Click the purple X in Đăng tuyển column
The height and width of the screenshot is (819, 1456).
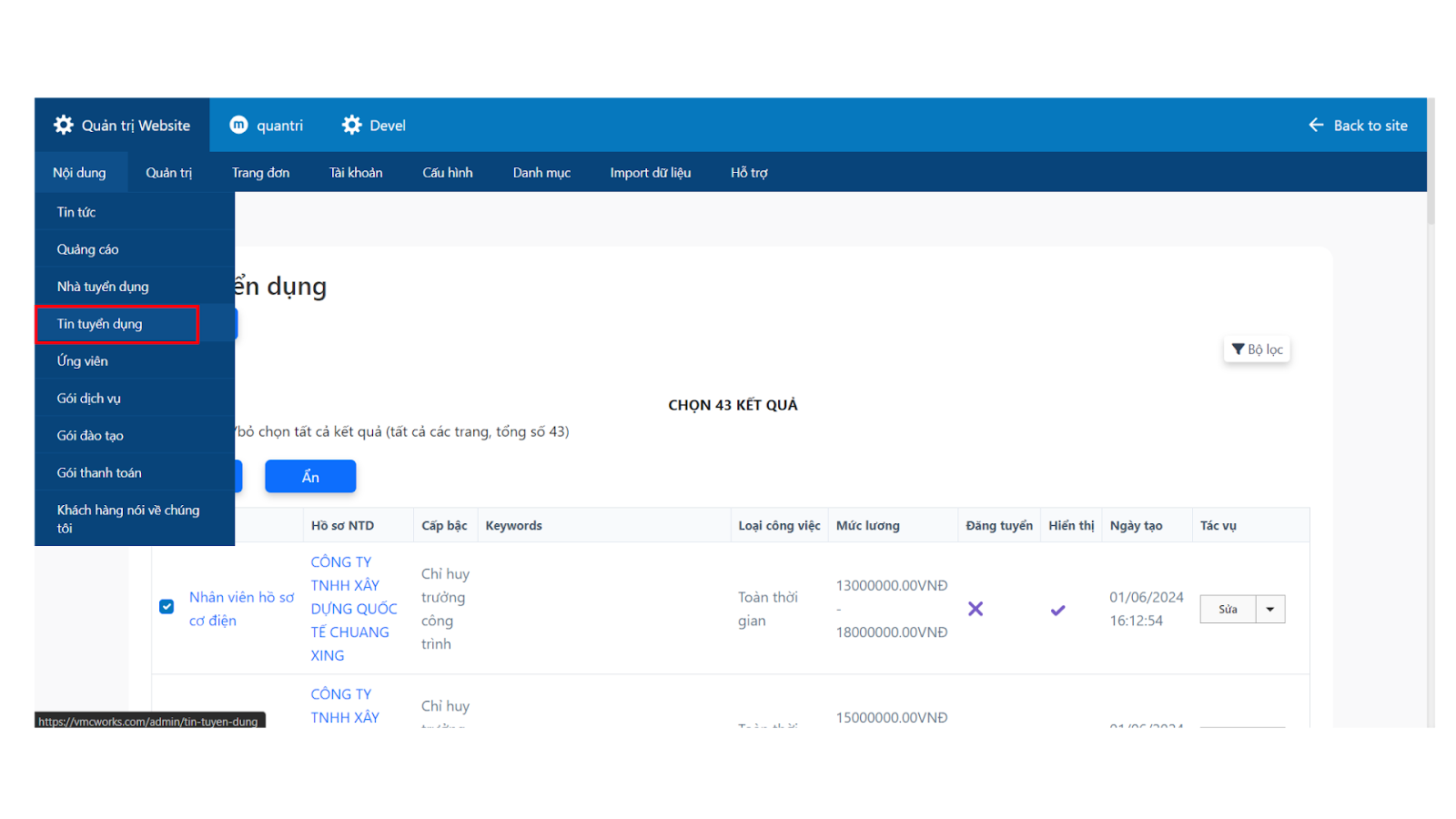[976, 609]
